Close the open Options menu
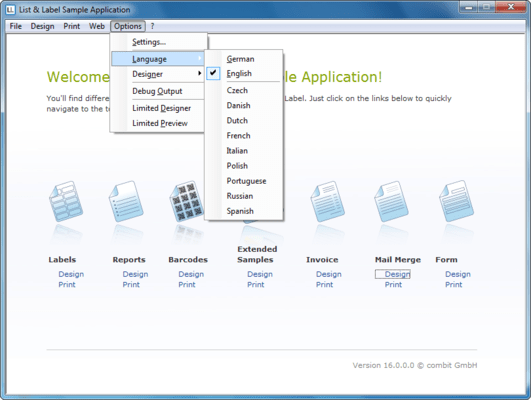 (128, 26)
